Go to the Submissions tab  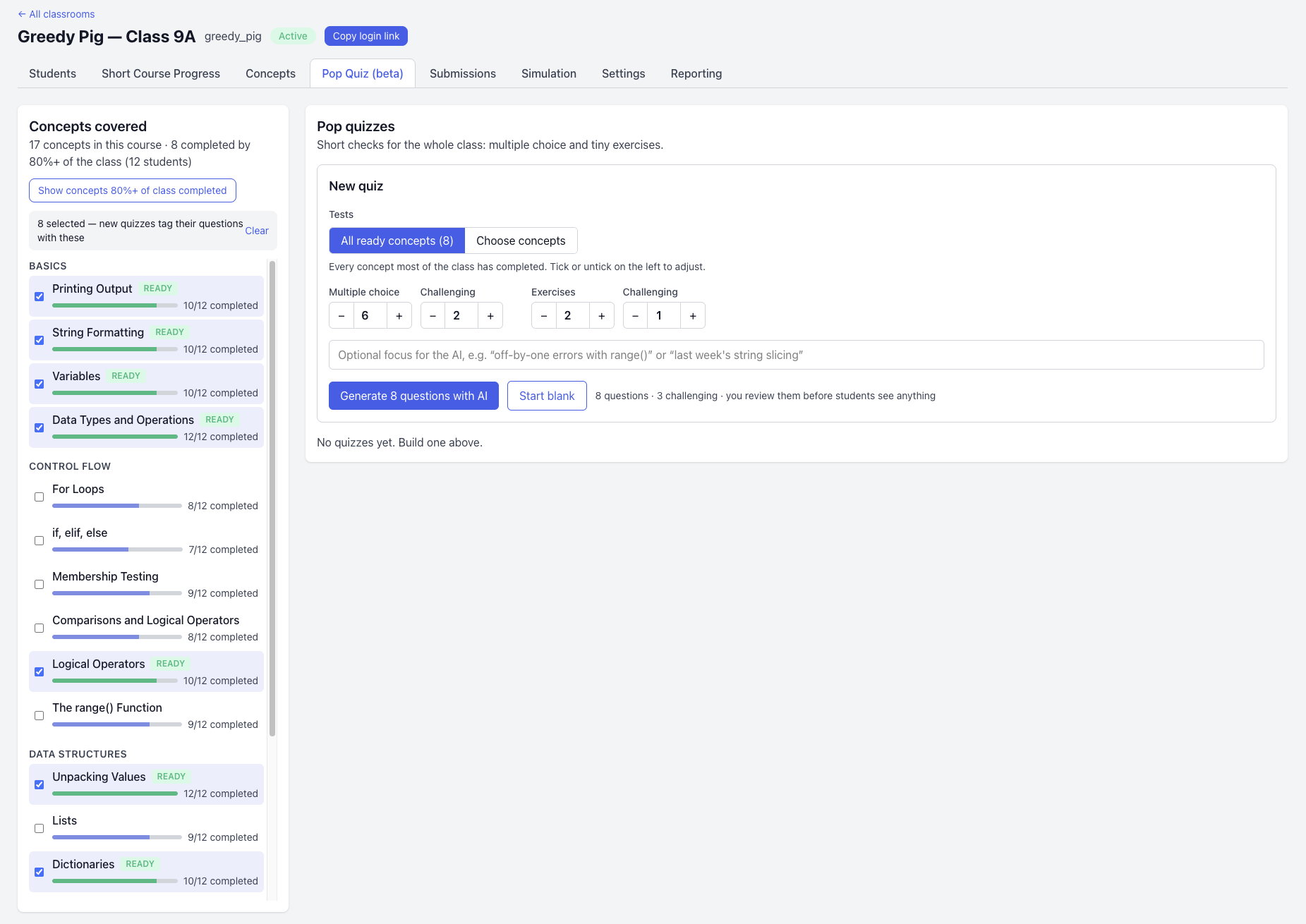coord(463,73)
